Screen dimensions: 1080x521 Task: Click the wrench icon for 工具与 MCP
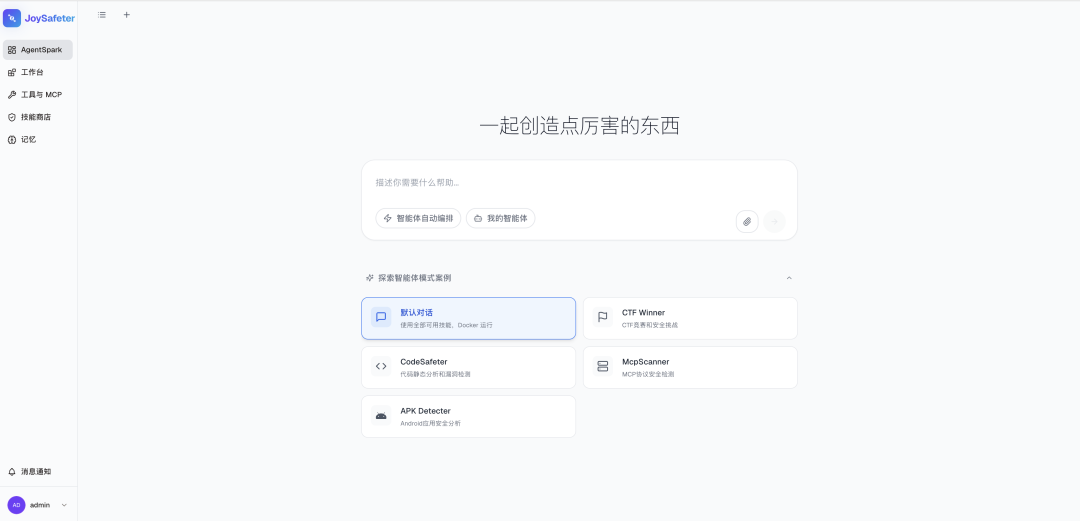point(12,94)
